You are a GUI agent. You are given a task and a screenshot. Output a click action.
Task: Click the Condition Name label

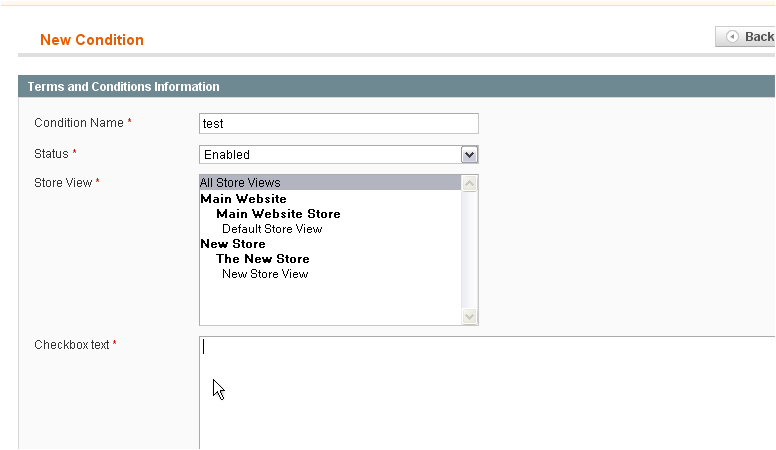click(79, 123)
